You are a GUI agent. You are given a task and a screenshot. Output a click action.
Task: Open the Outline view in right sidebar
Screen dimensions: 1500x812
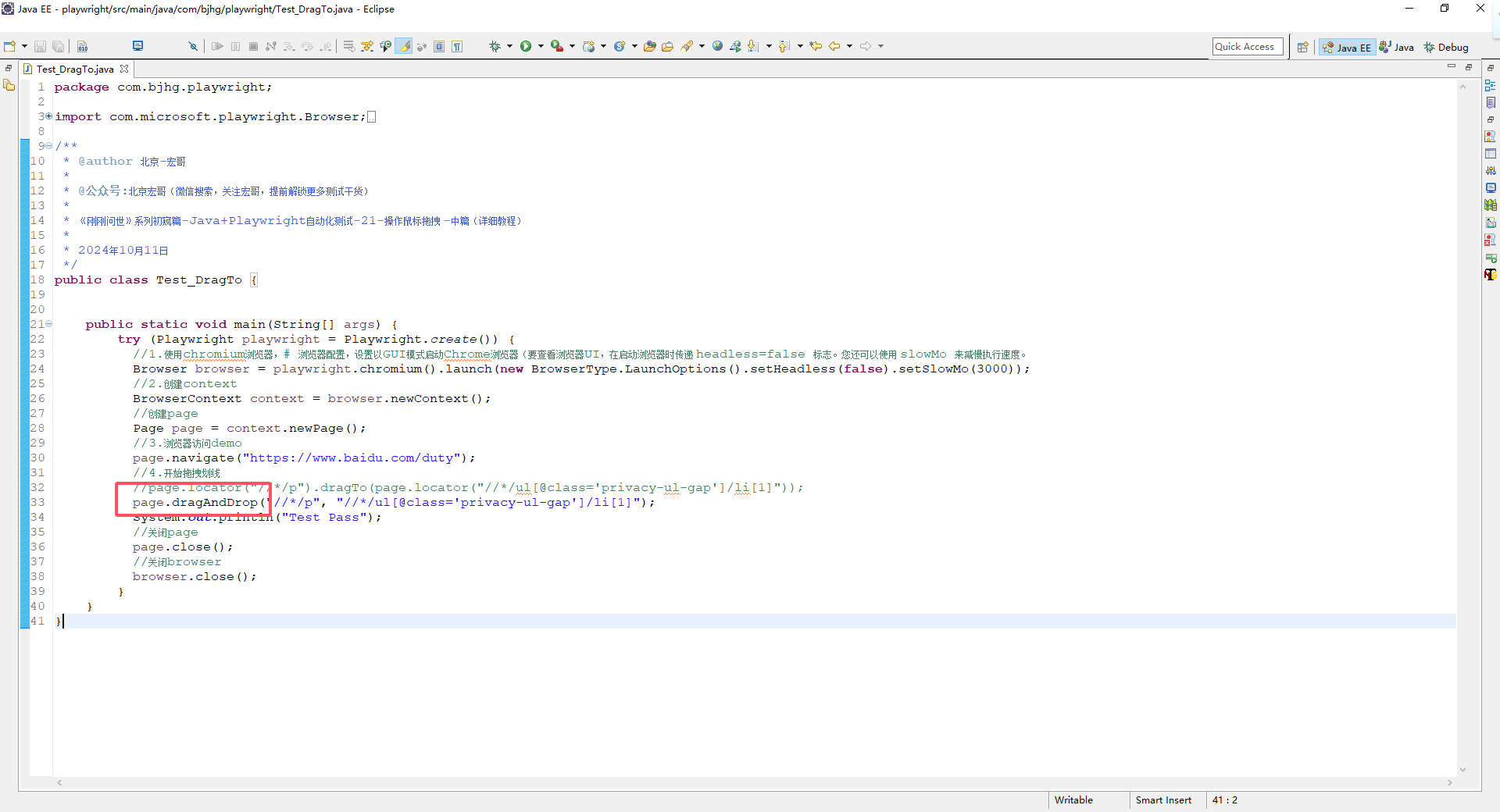[x=1491, y=86]
